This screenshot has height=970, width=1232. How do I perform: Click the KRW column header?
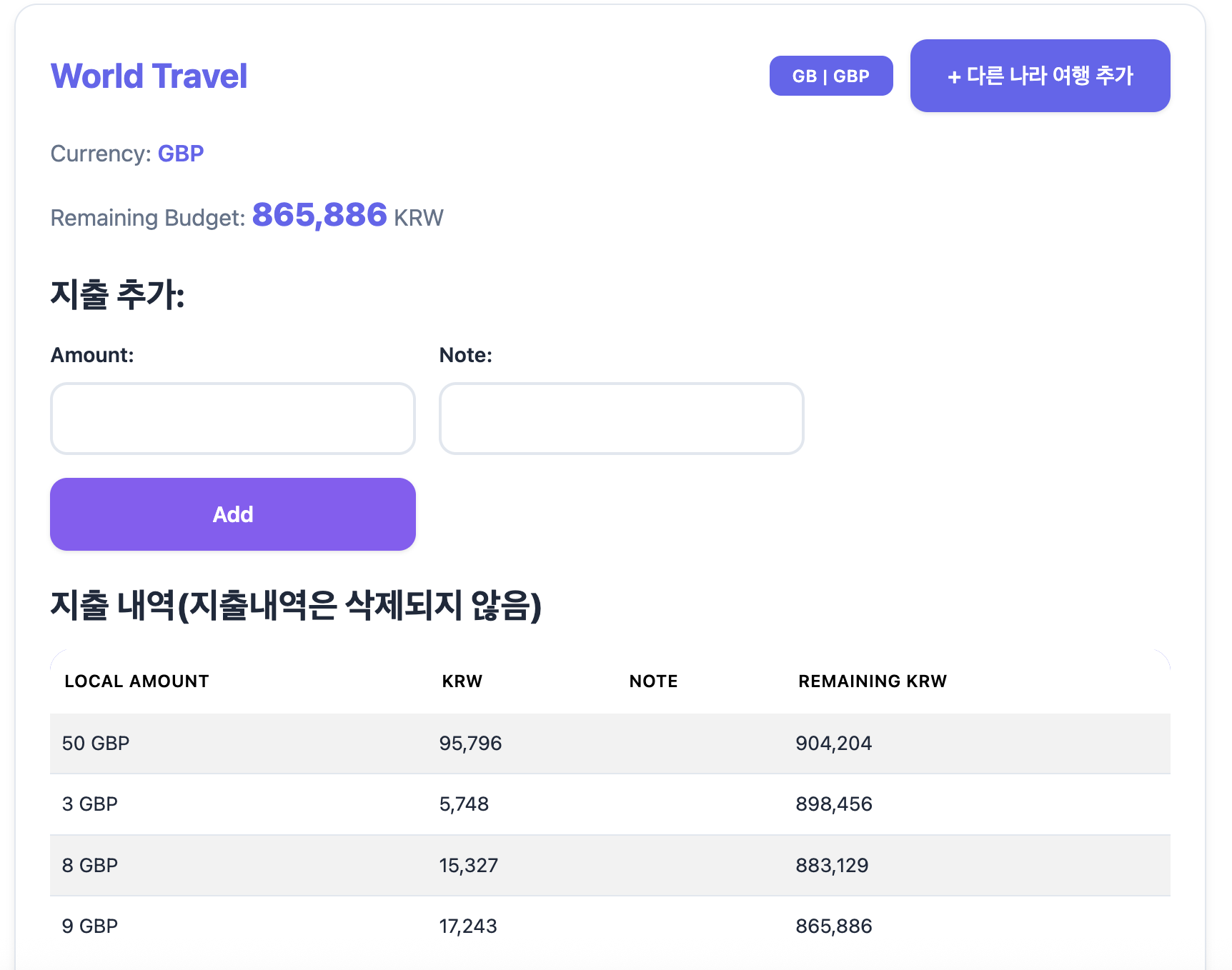[462, 681]
